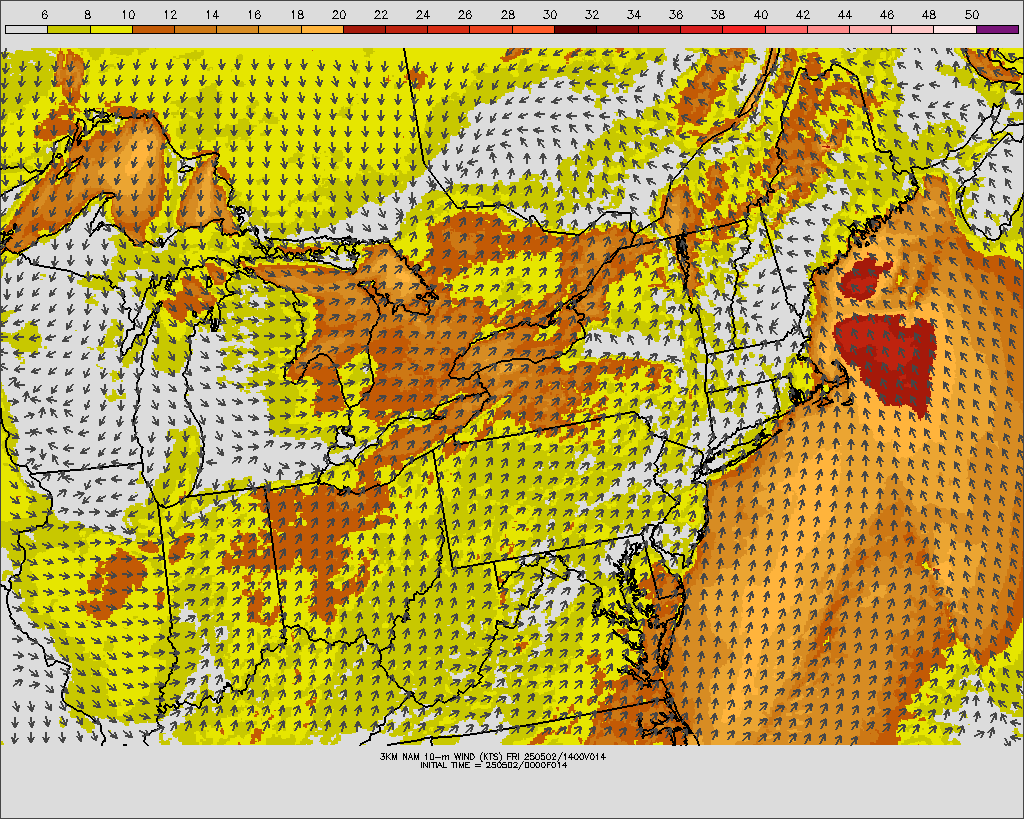
Task: Click the 48–50 knot near-white swatch
Action: point(955,29)
